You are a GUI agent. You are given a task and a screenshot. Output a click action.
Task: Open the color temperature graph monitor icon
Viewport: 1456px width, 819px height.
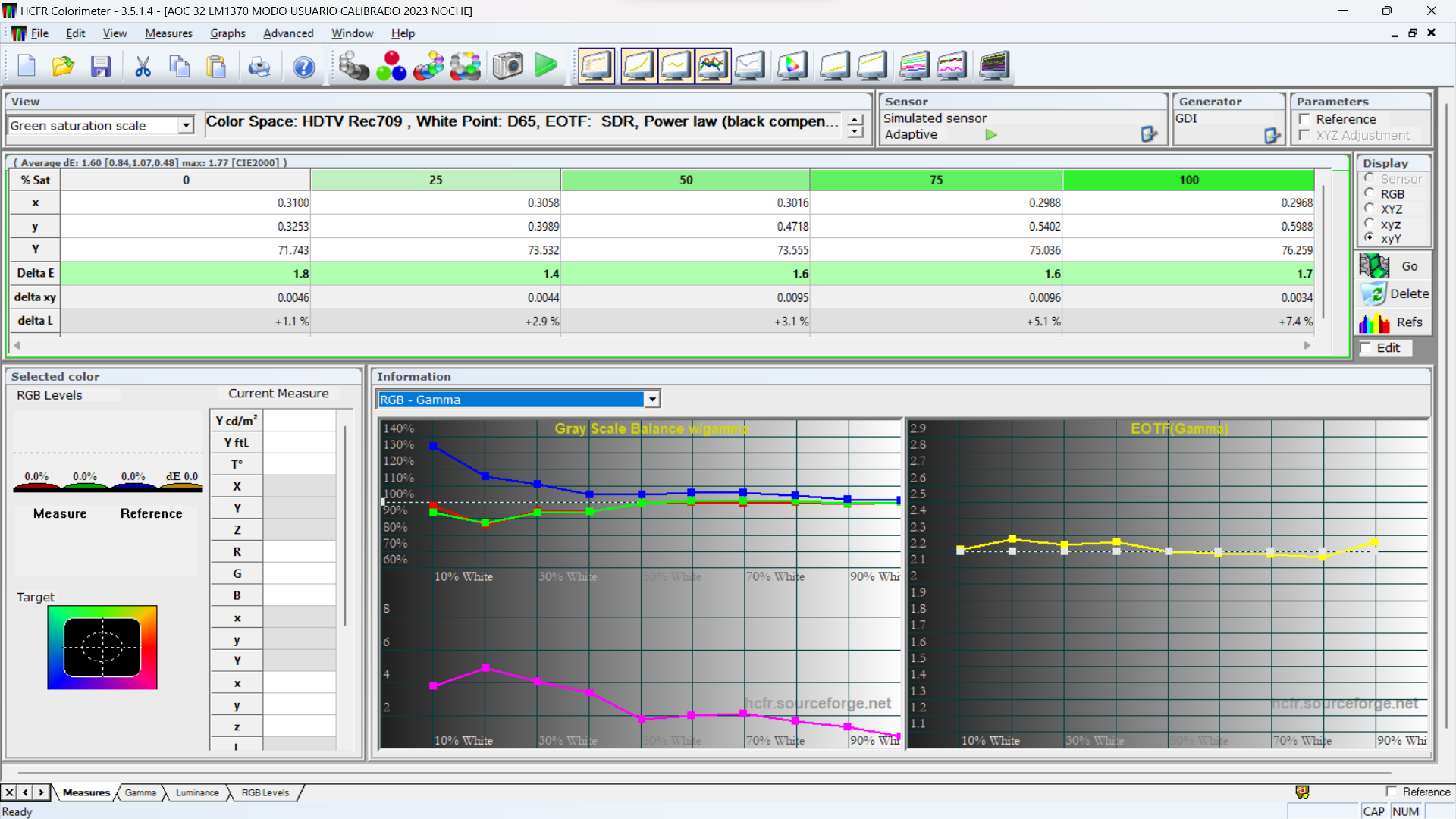[x=750, y=66]
